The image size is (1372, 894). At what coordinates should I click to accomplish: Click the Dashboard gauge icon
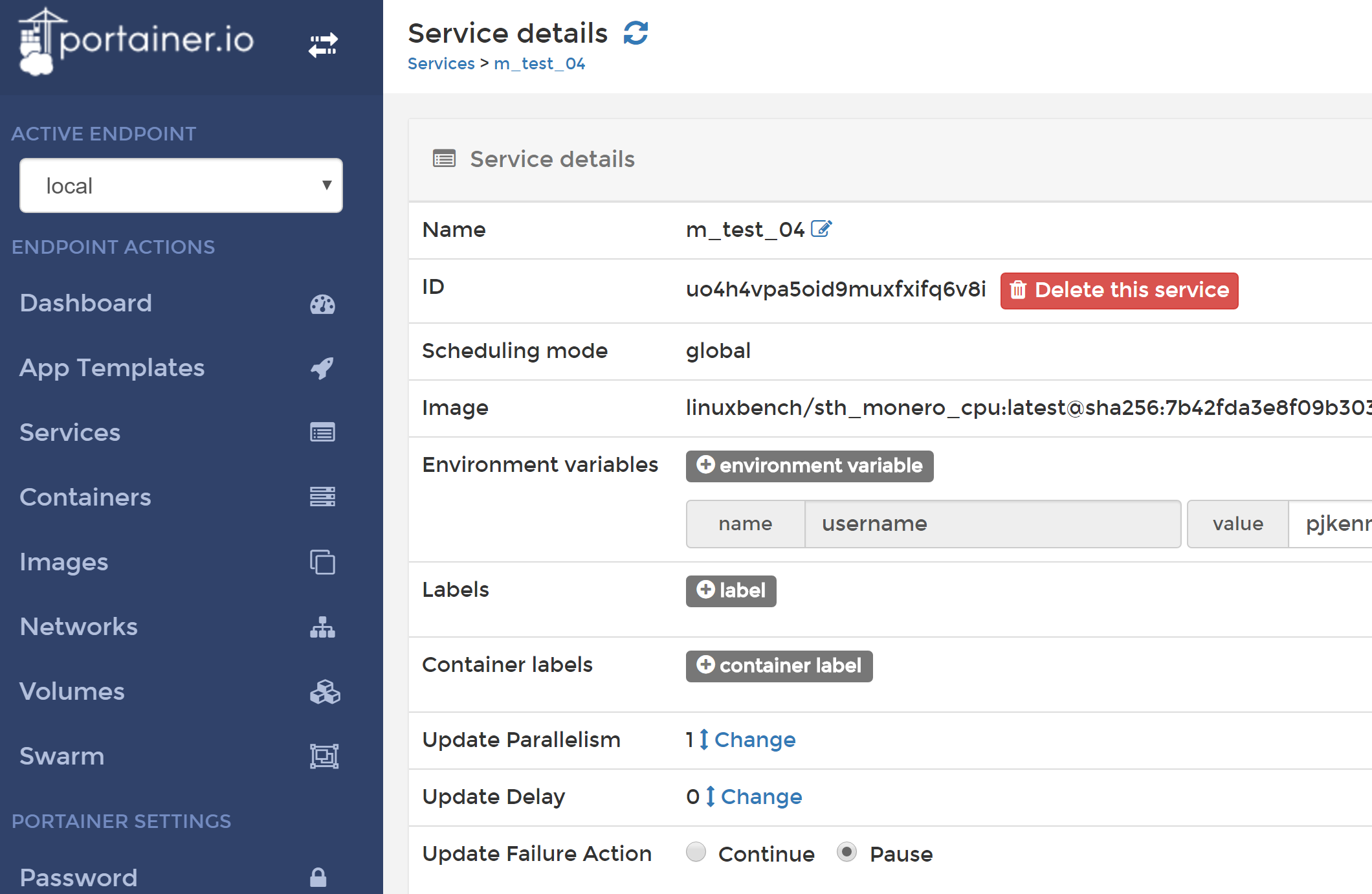pyautogui.click(x=322, y=304)
